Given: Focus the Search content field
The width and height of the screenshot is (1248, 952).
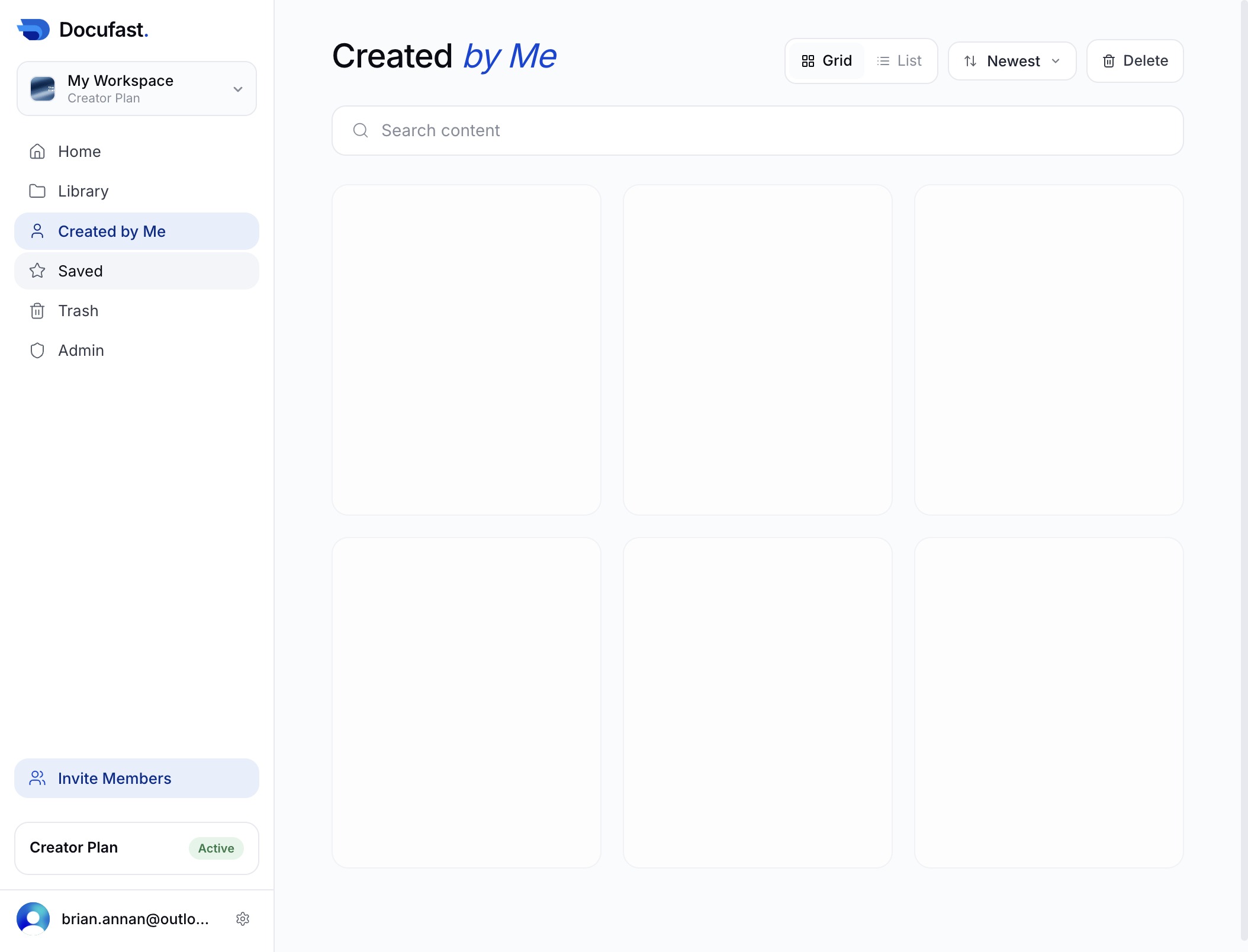Looking at the screenshot, I should coord(757,130).
